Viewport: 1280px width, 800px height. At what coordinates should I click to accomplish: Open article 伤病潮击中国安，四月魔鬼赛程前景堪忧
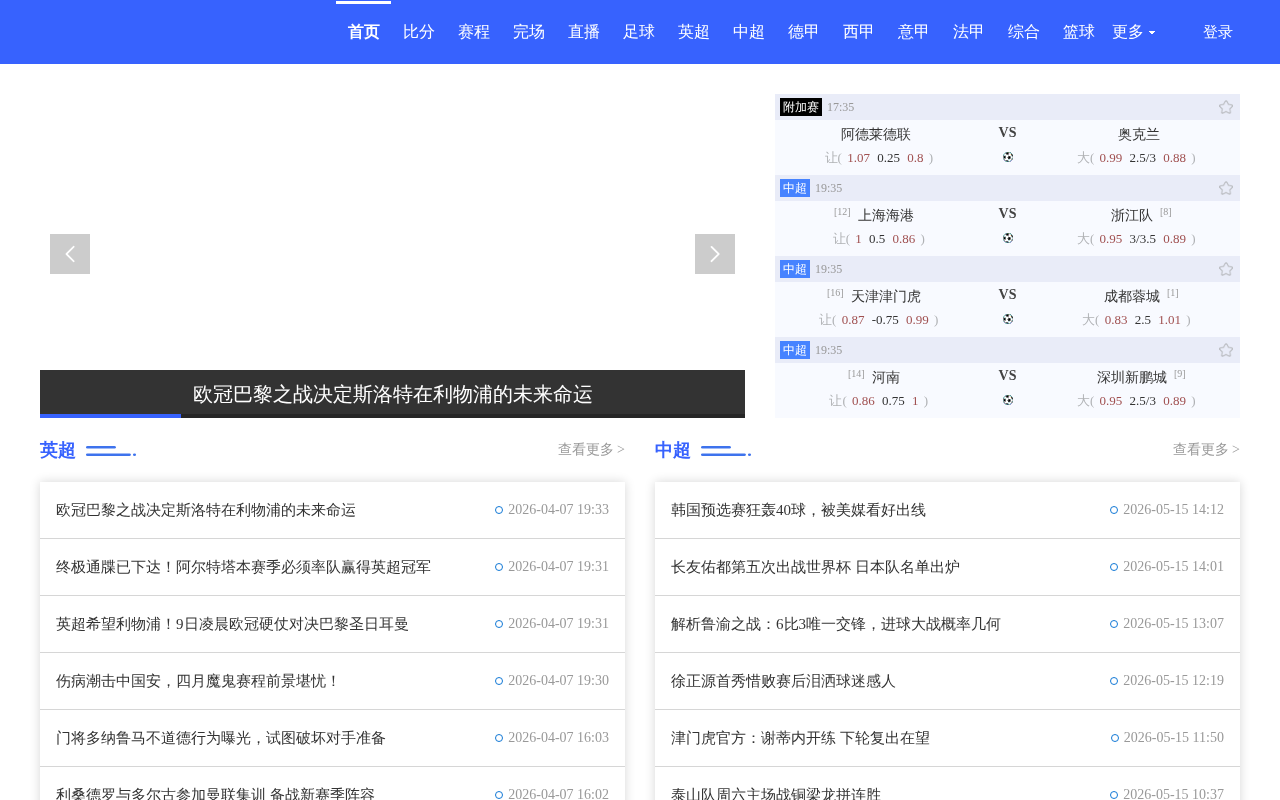pyautogui.click(x=198, y=681)
